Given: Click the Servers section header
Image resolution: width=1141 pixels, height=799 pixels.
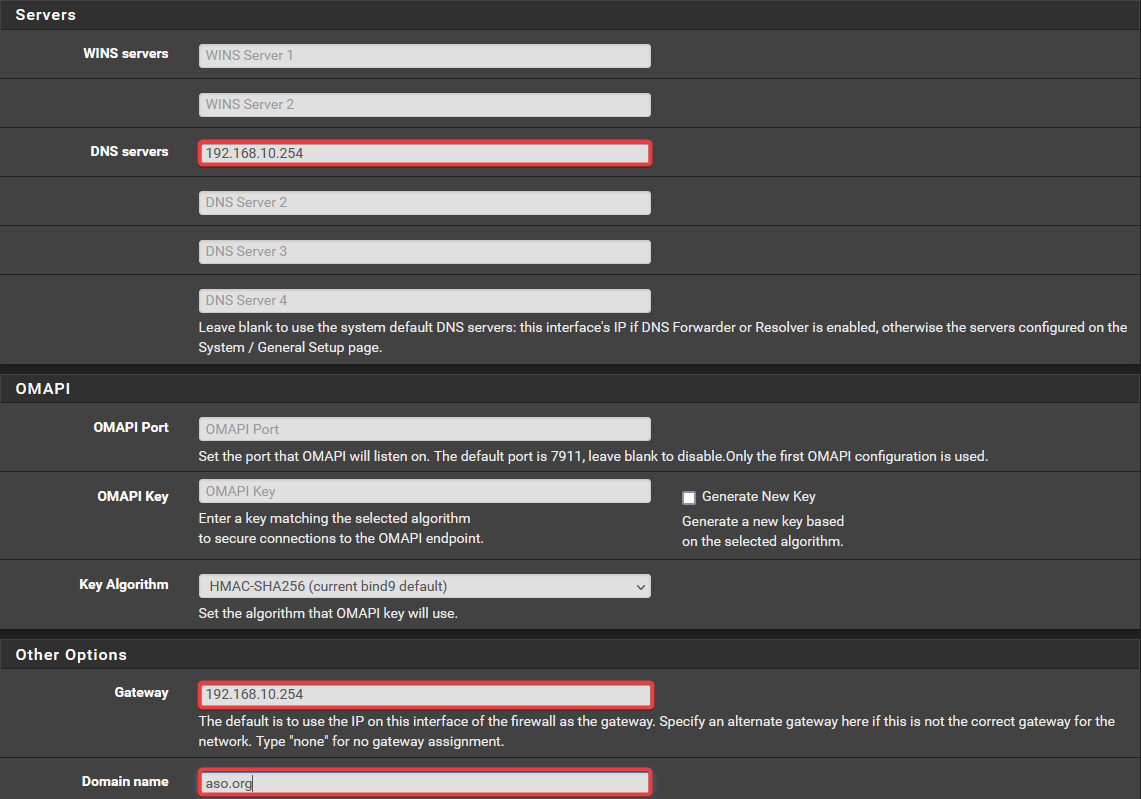Looking at the screenshot, I should 46,15.
